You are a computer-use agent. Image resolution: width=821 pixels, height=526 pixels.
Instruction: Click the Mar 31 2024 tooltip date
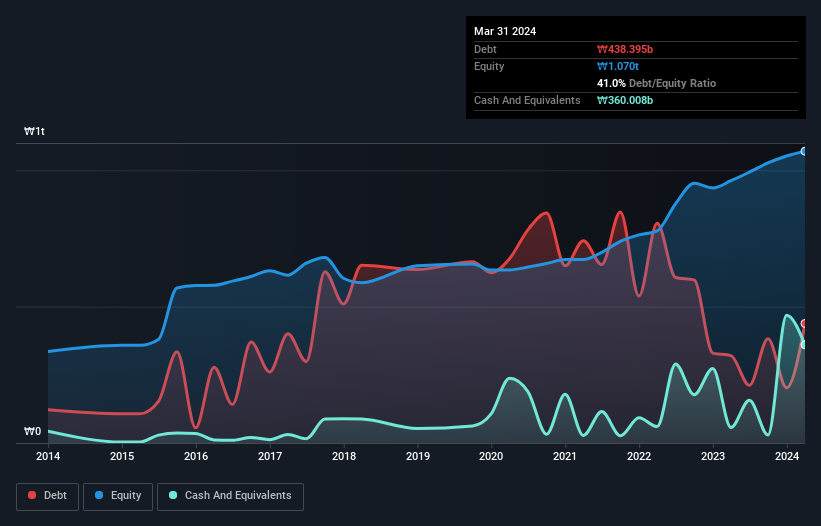[x=505, y=31]
